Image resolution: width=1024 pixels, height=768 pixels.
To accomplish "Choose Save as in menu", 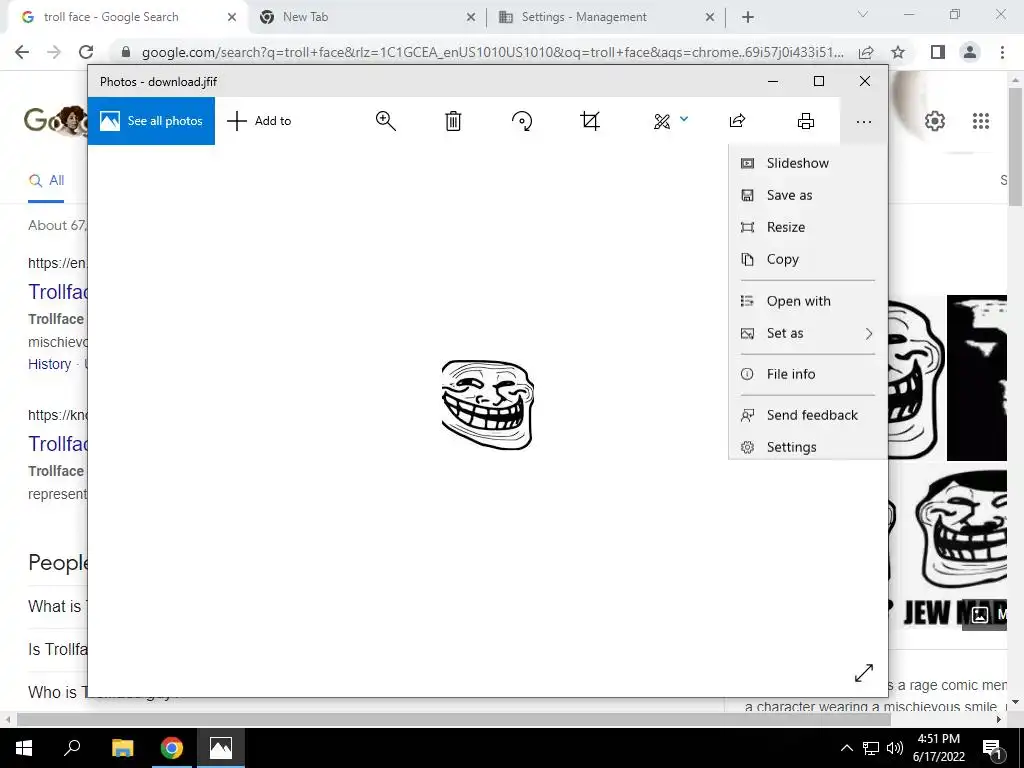I will (x=808, y=195).
